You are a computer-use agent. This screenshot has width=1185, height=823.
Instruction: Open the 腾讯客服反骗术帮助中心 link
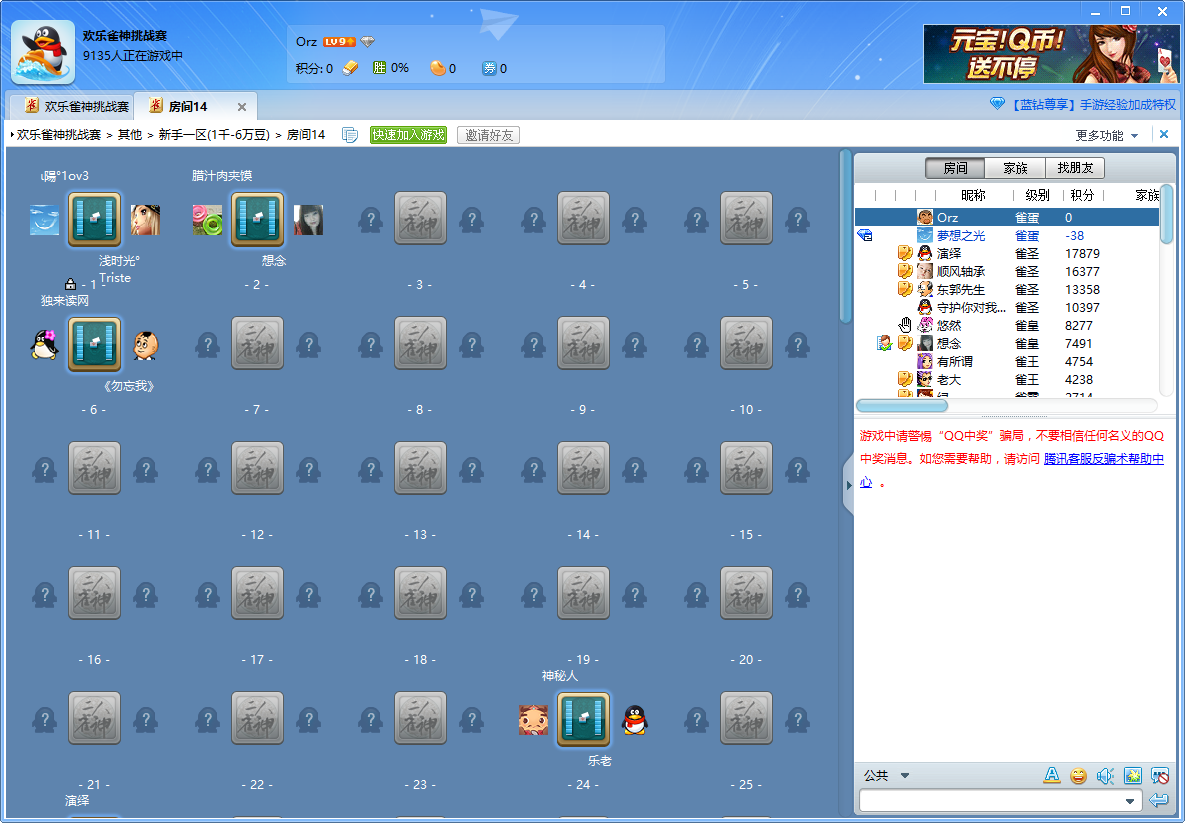coord(1103,459)
